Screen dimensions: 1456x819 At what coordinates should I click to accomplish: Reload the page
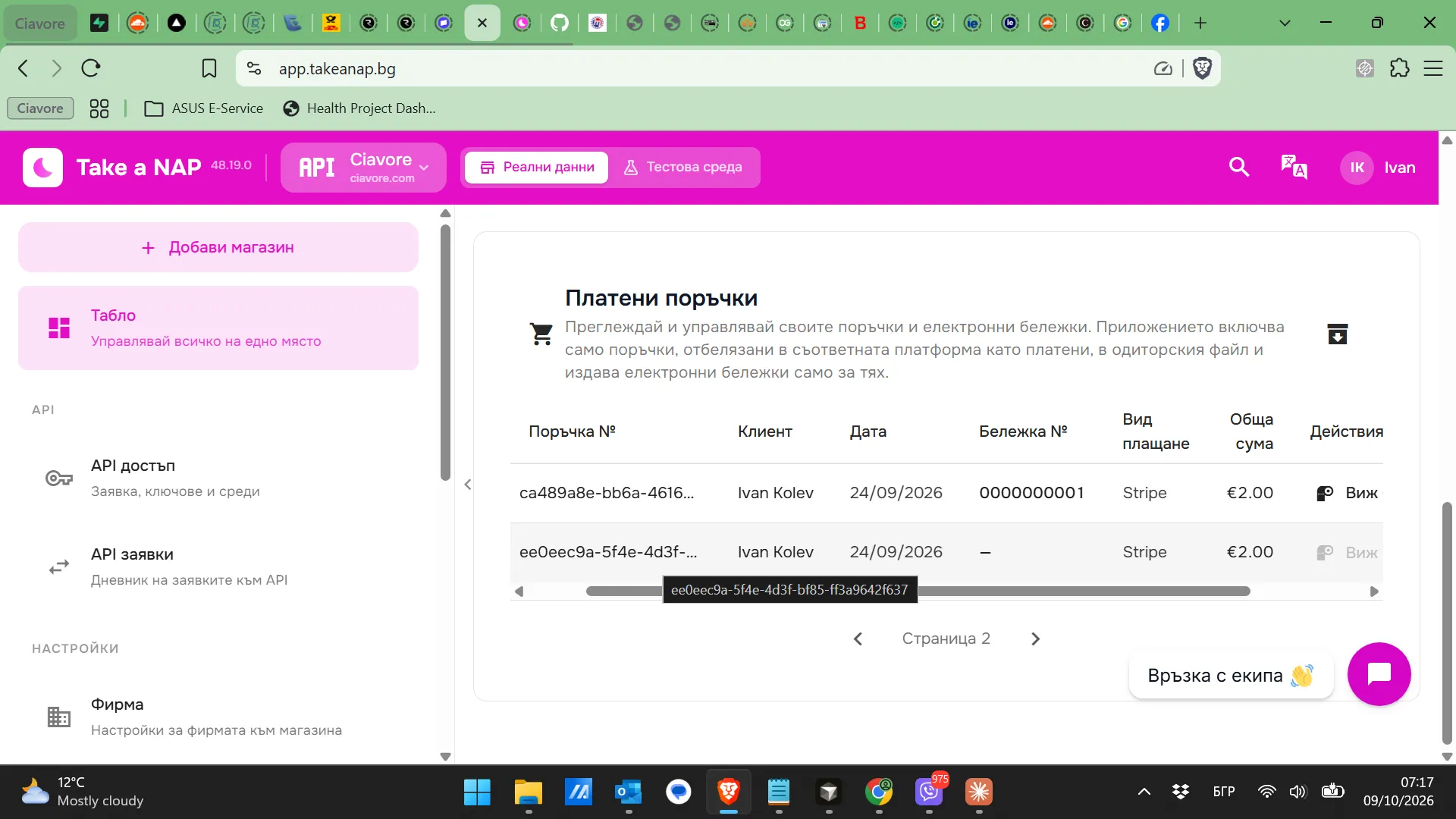click(91, 68)
